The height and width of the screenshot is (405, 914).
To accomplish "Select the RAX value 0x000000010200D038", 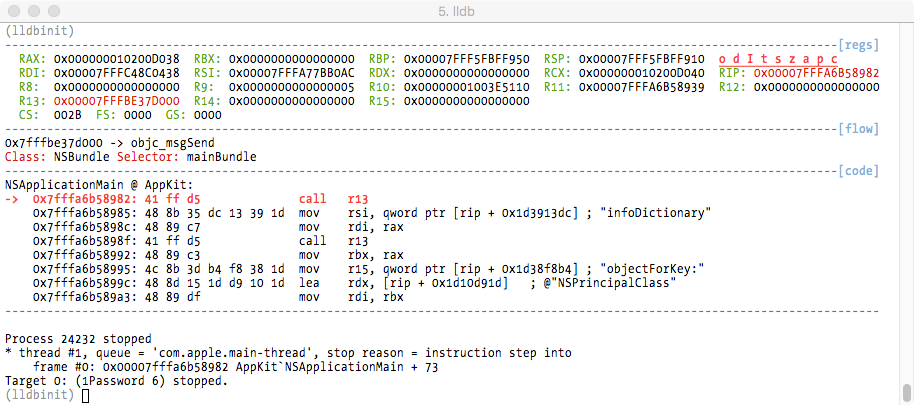I will [x=117, y=59].
